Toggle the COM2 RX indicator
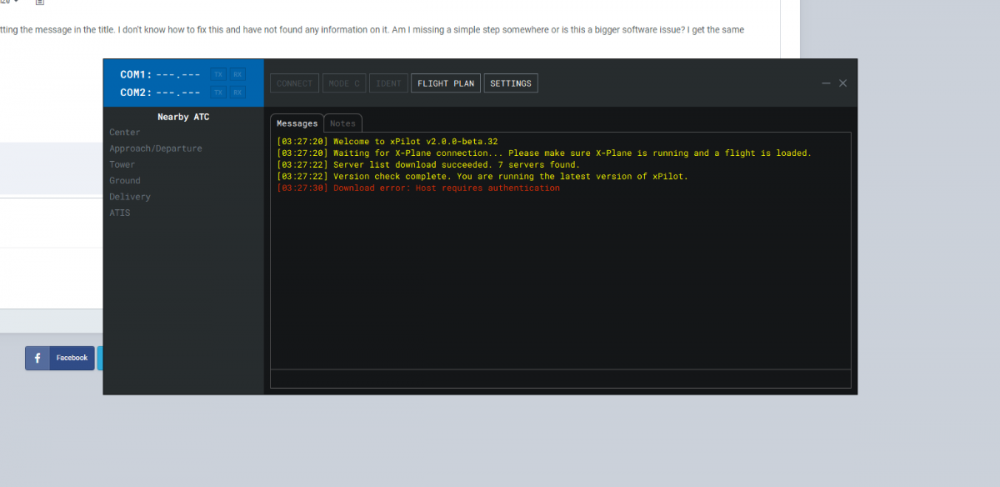Viewport: 1000px width, 487px height. point(237,92)
